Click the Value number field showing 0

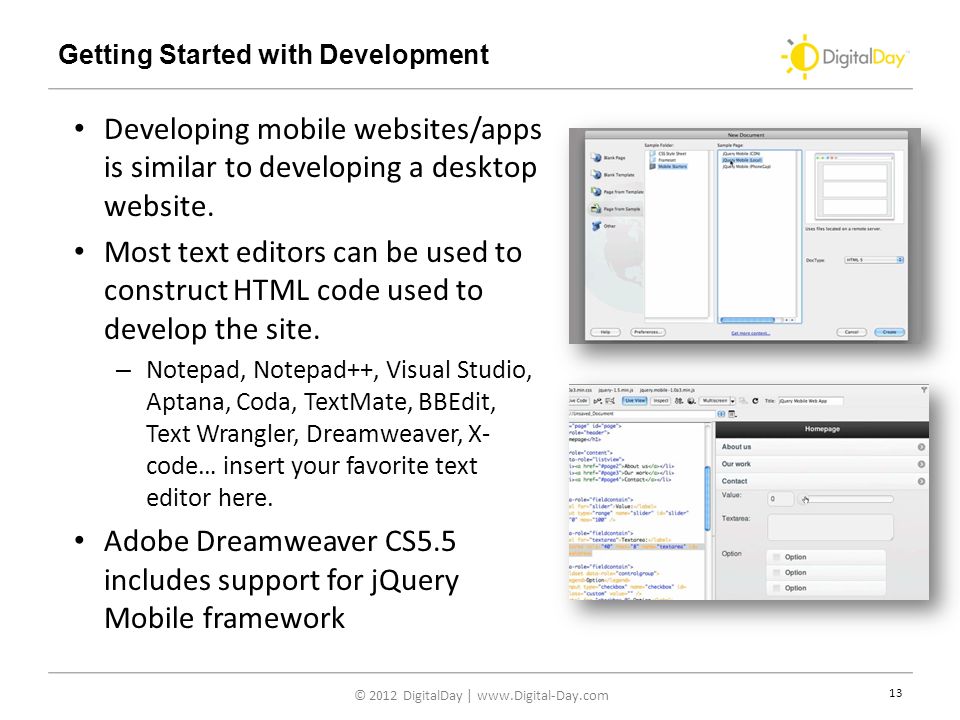click(781, 499)
